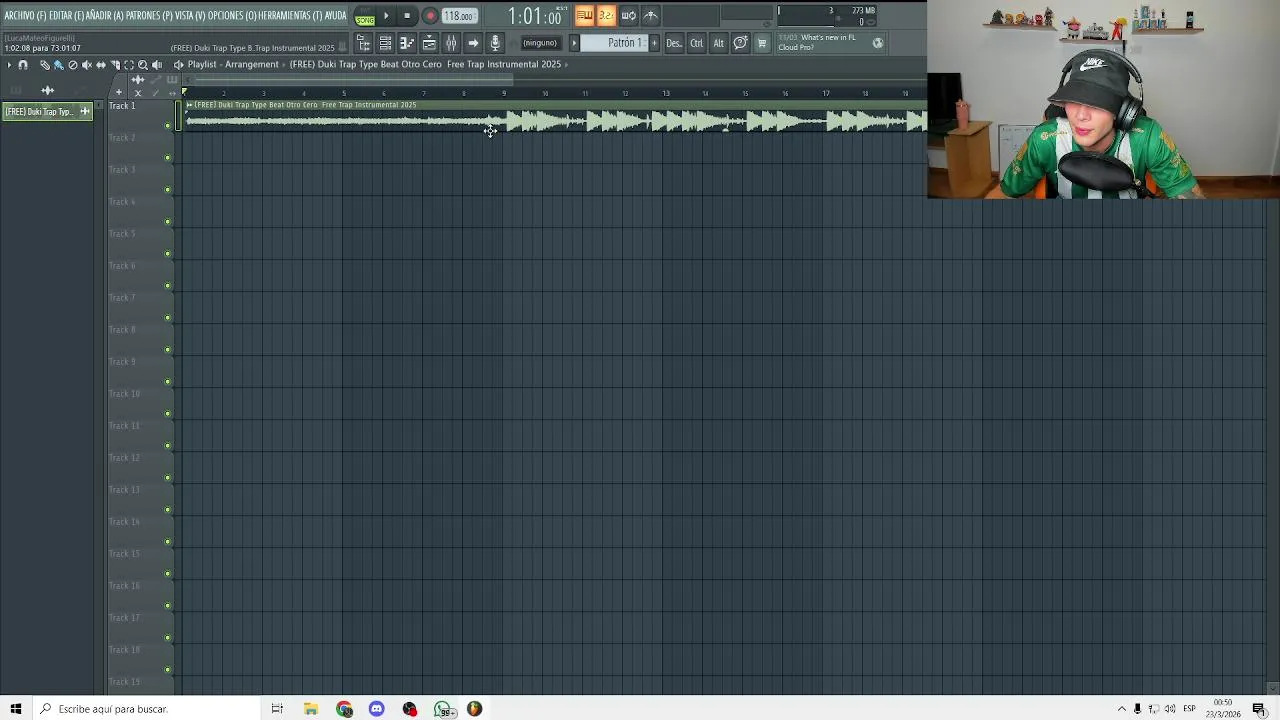1280x720 pixels.
Task: Select the Delete tool
Action: click(x=72, y=65)
